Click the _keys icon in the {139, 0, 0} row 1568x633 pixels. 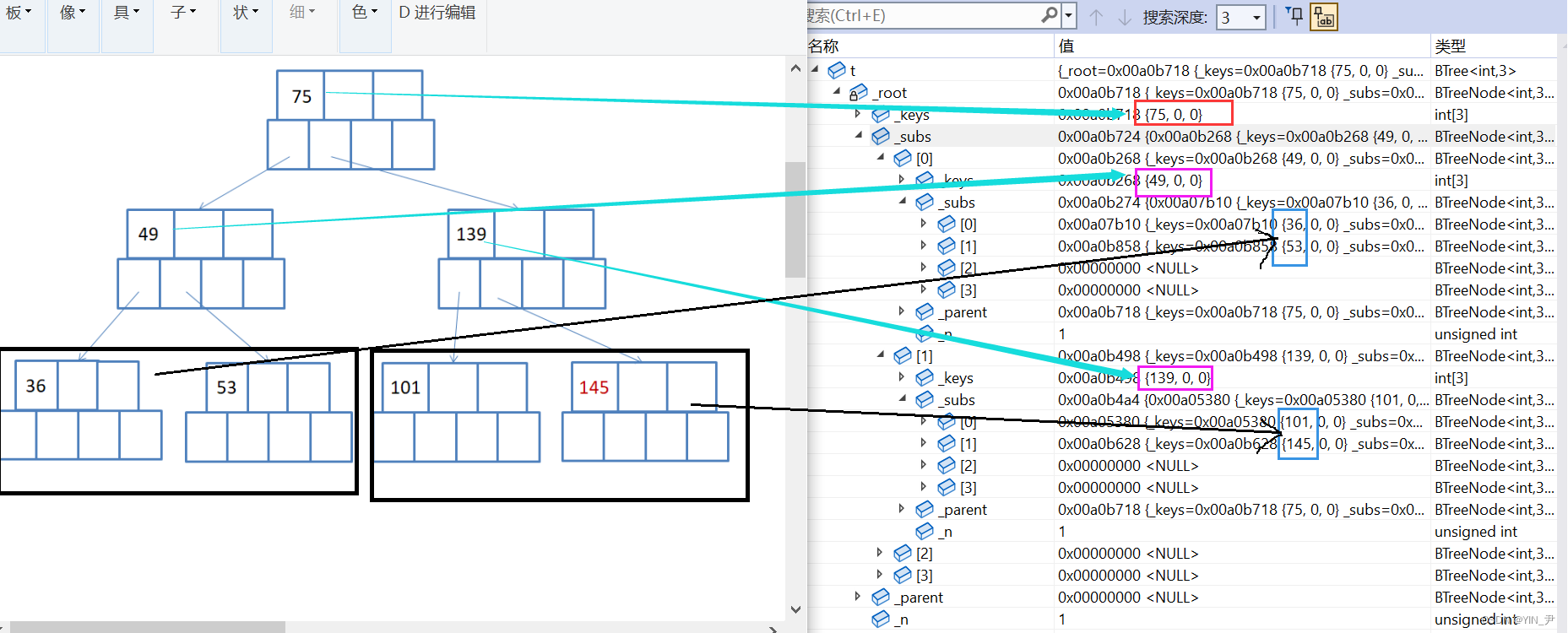pos(925,377)
